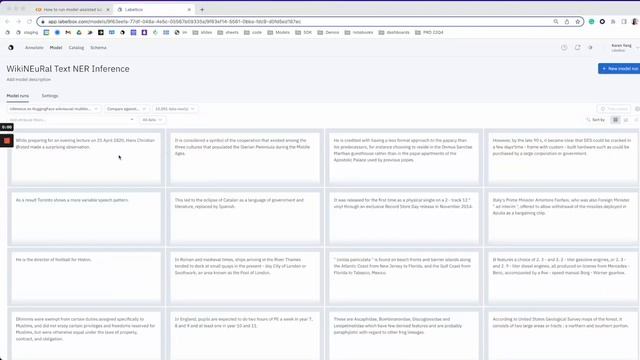Open the Compare against dropdown

pyautogui.click(x=126, y=109)
